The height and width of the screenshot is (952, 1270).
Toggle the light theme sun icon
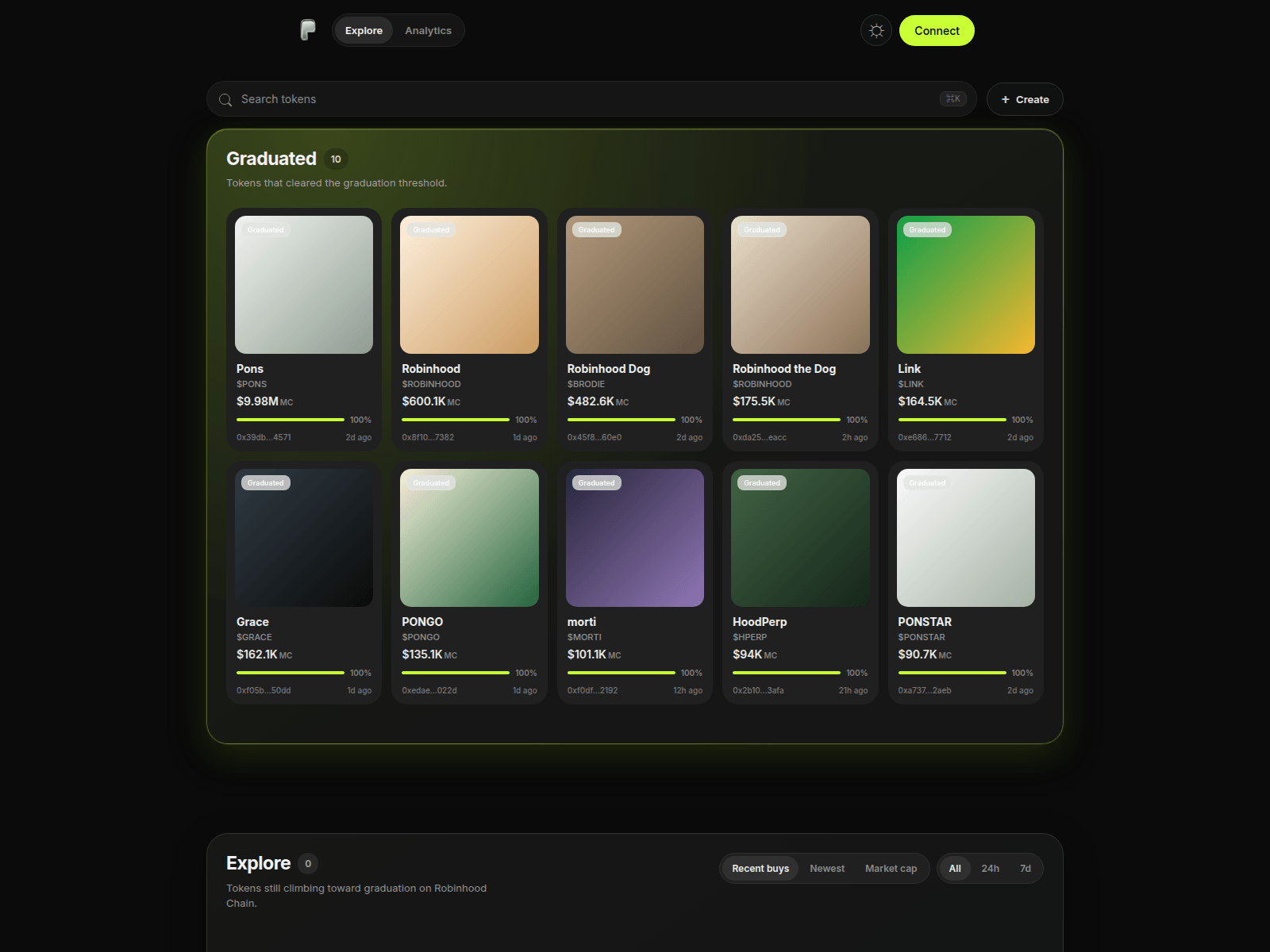click(x=876, y=31)
